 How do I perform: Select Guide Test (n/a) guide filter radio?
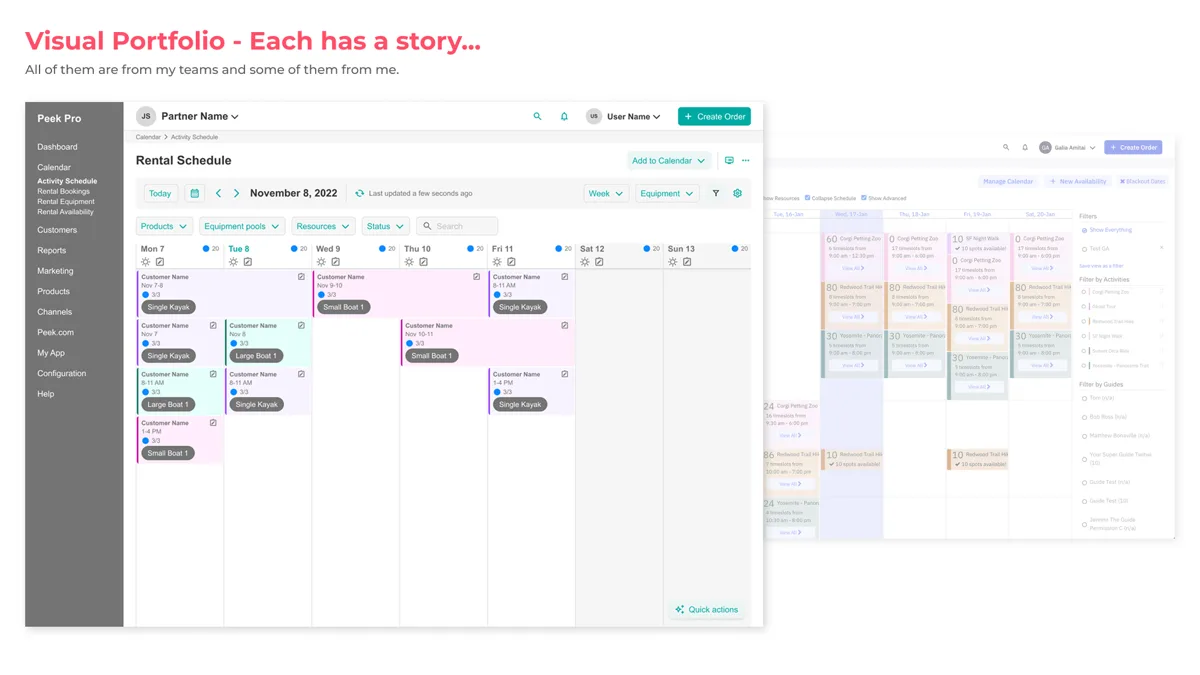click(1084, 482)
